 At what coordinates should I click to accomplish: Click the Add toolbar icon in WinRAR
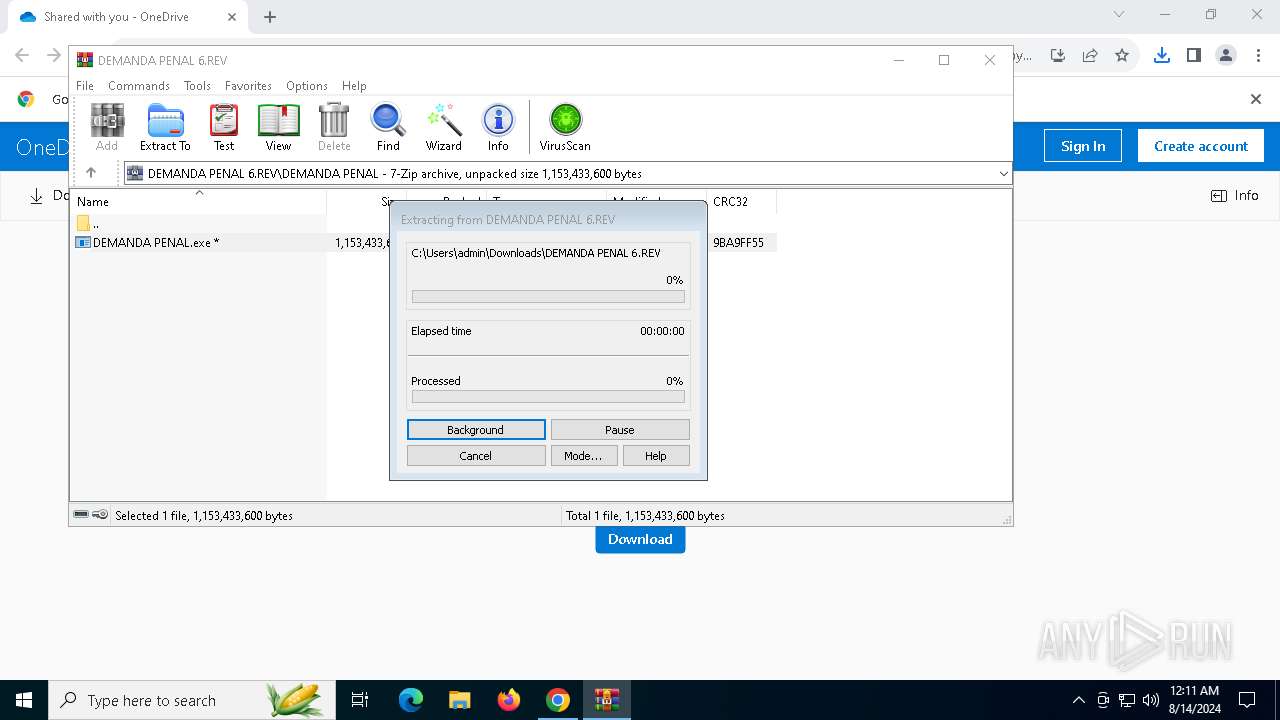coord(107,127)
